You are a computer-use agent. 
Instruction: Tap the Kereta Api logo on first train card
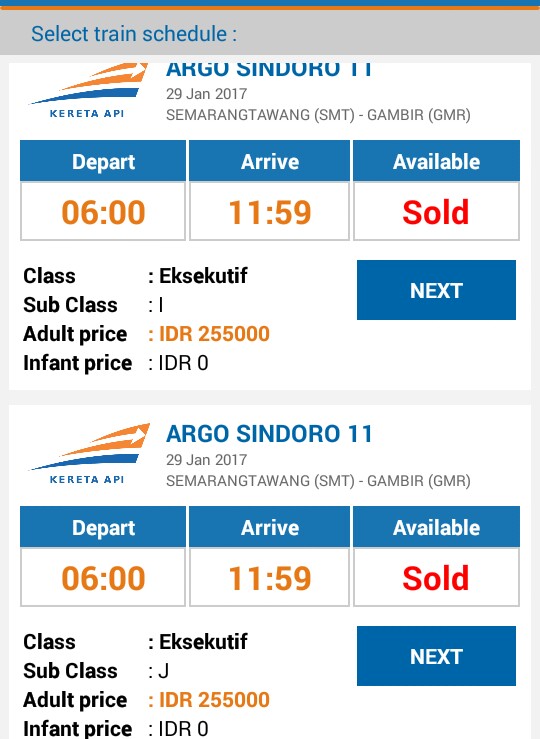pyautogui.click(x=89, y=90)
